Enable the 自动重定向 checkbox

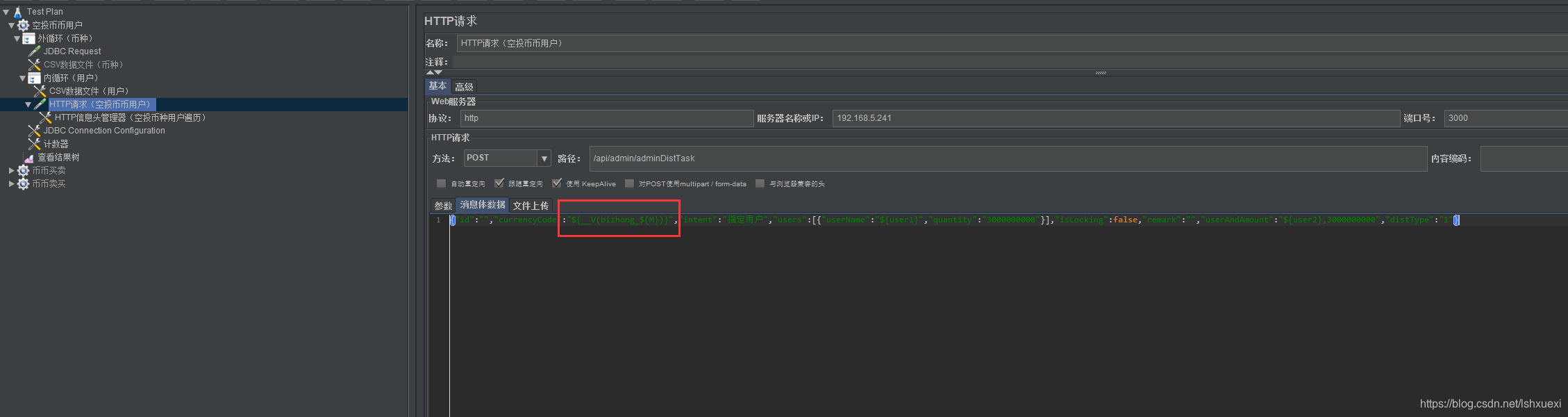tap(441, 183)
